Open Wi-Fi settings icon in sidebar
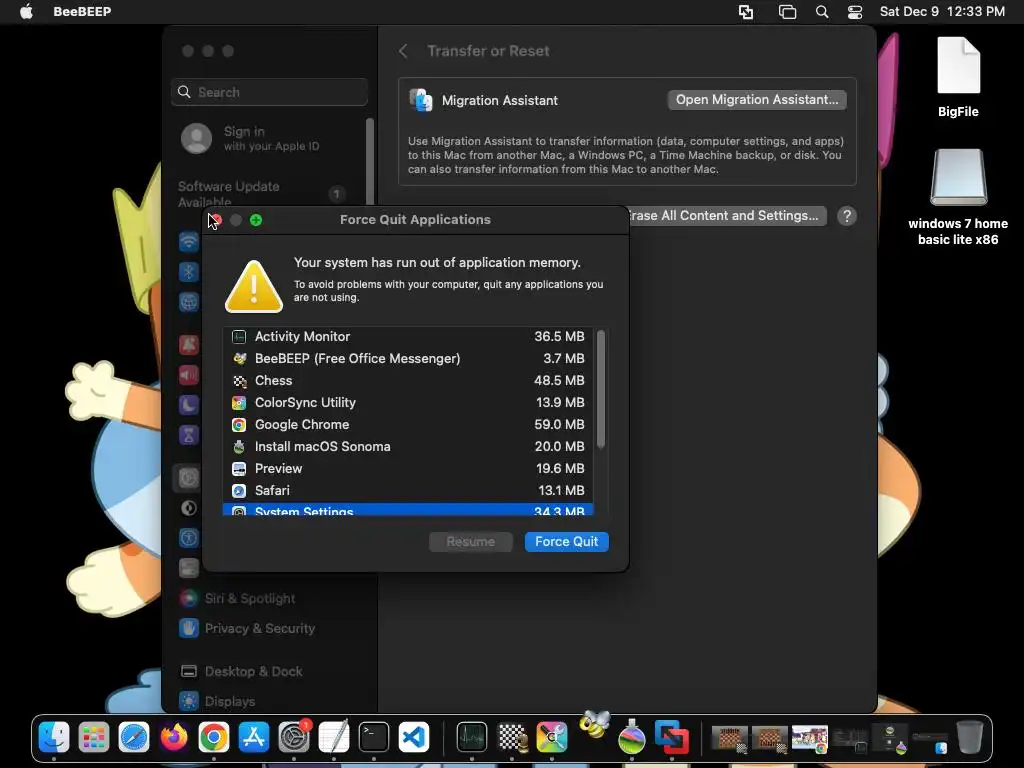This screenshot has width=1024, height=768. tap(189, 242)
